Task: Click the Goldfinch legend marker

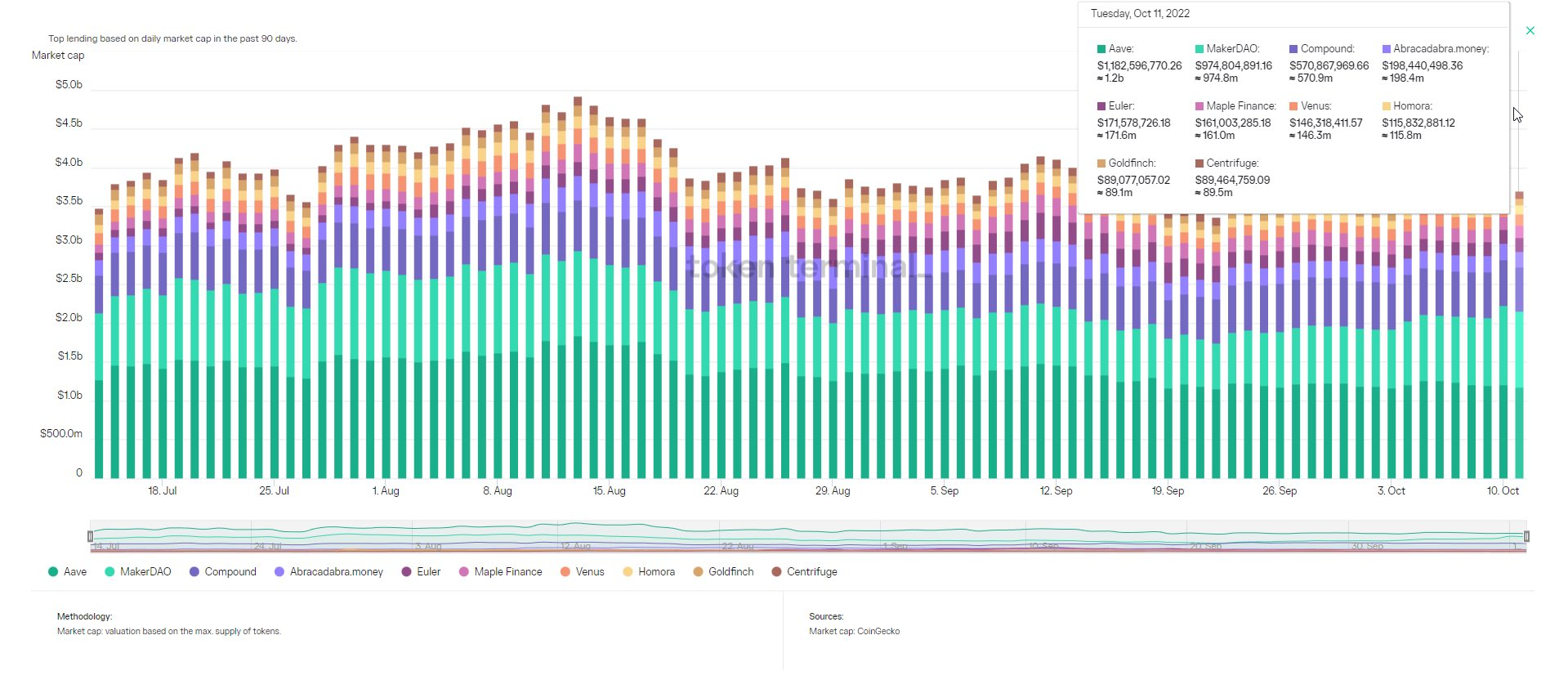Action: tap(698, 572)
